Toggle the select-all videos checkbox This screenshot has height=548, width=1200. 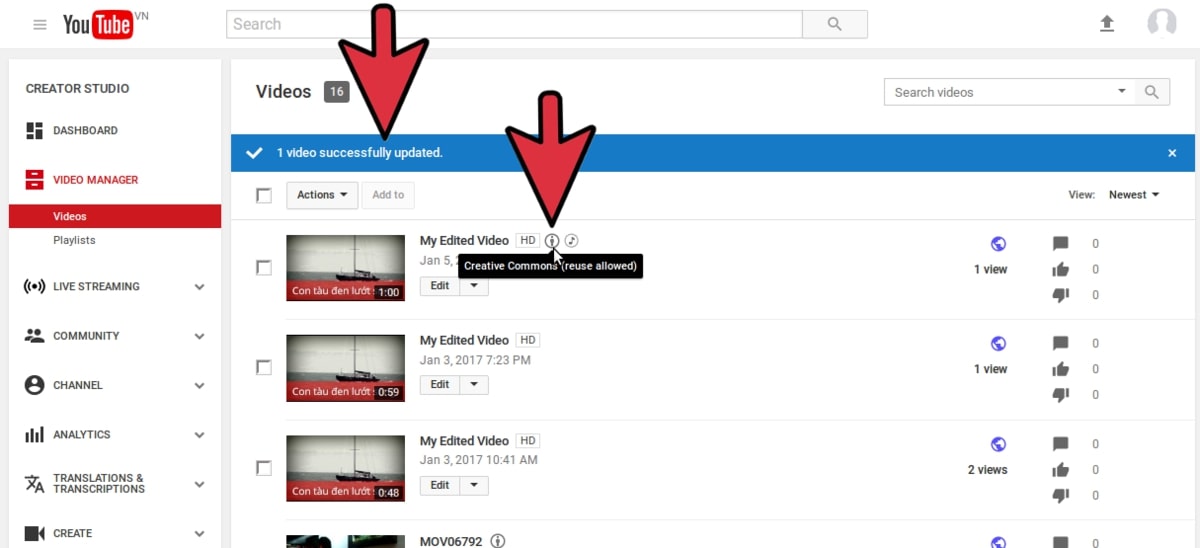tap(264, 195)
